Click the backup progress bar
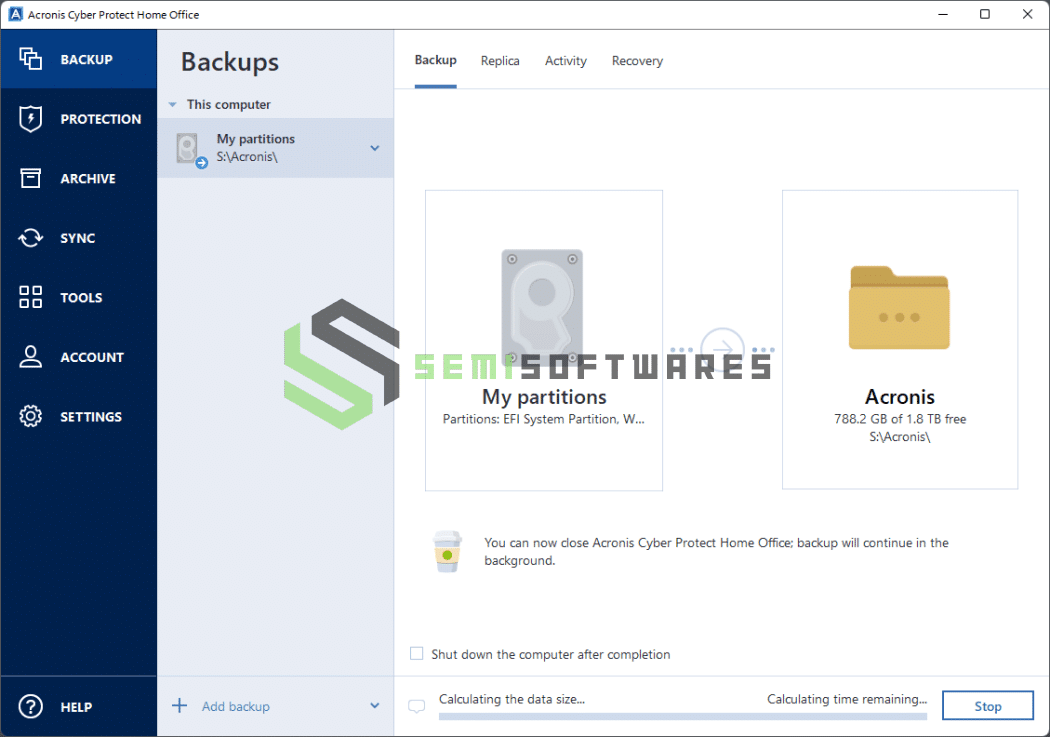1050x737 pixels. tap(682, 716)
